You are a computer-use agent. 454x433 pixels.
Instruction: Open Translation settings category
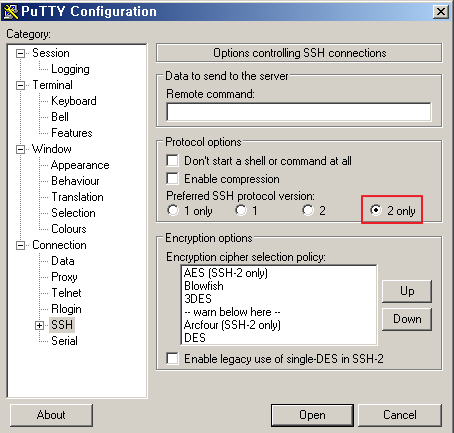(77, 197)
